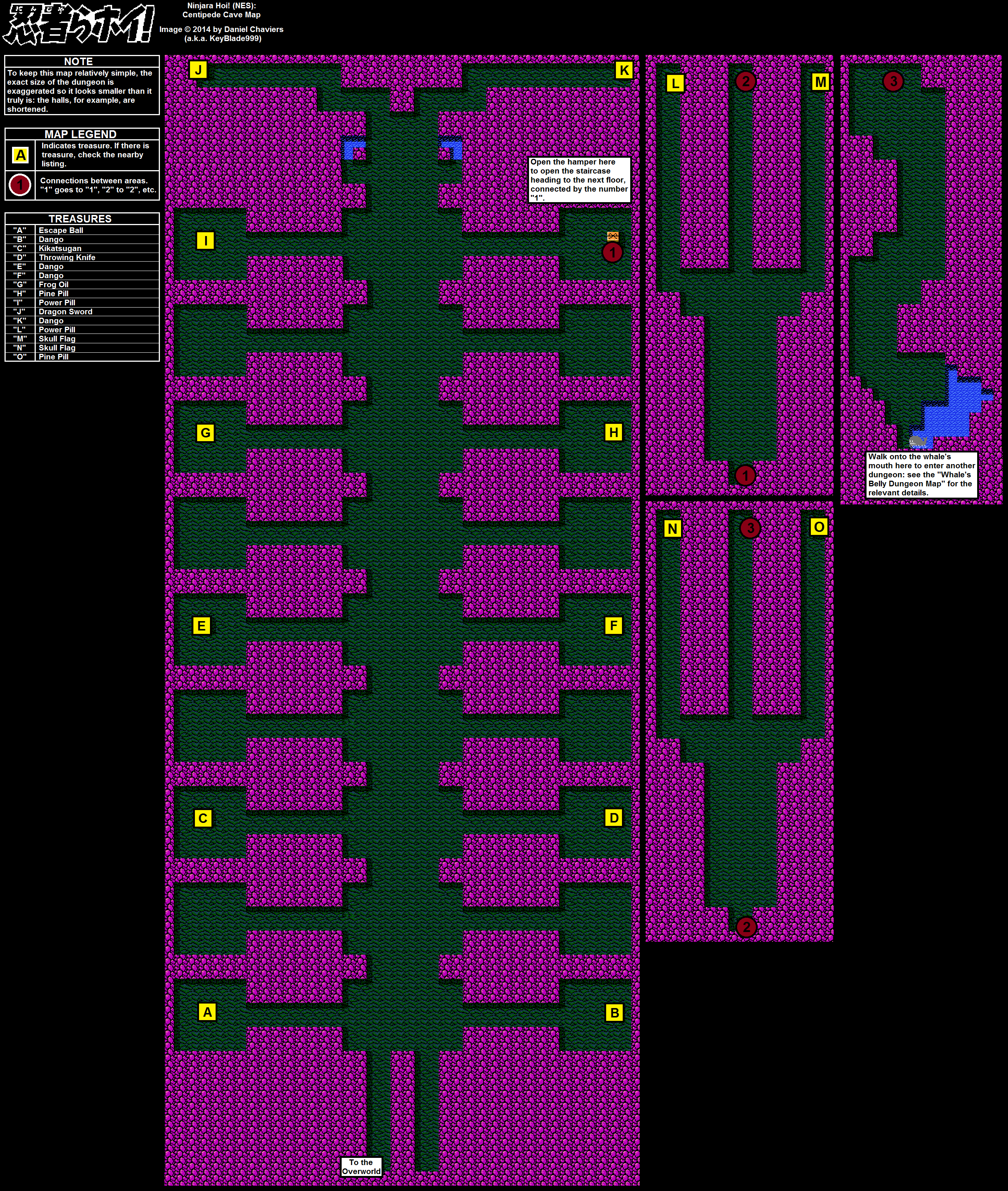Click 'Power Pill' in the "I" row
Viewport: 1008px width, 1191px height.
(57, 303)
